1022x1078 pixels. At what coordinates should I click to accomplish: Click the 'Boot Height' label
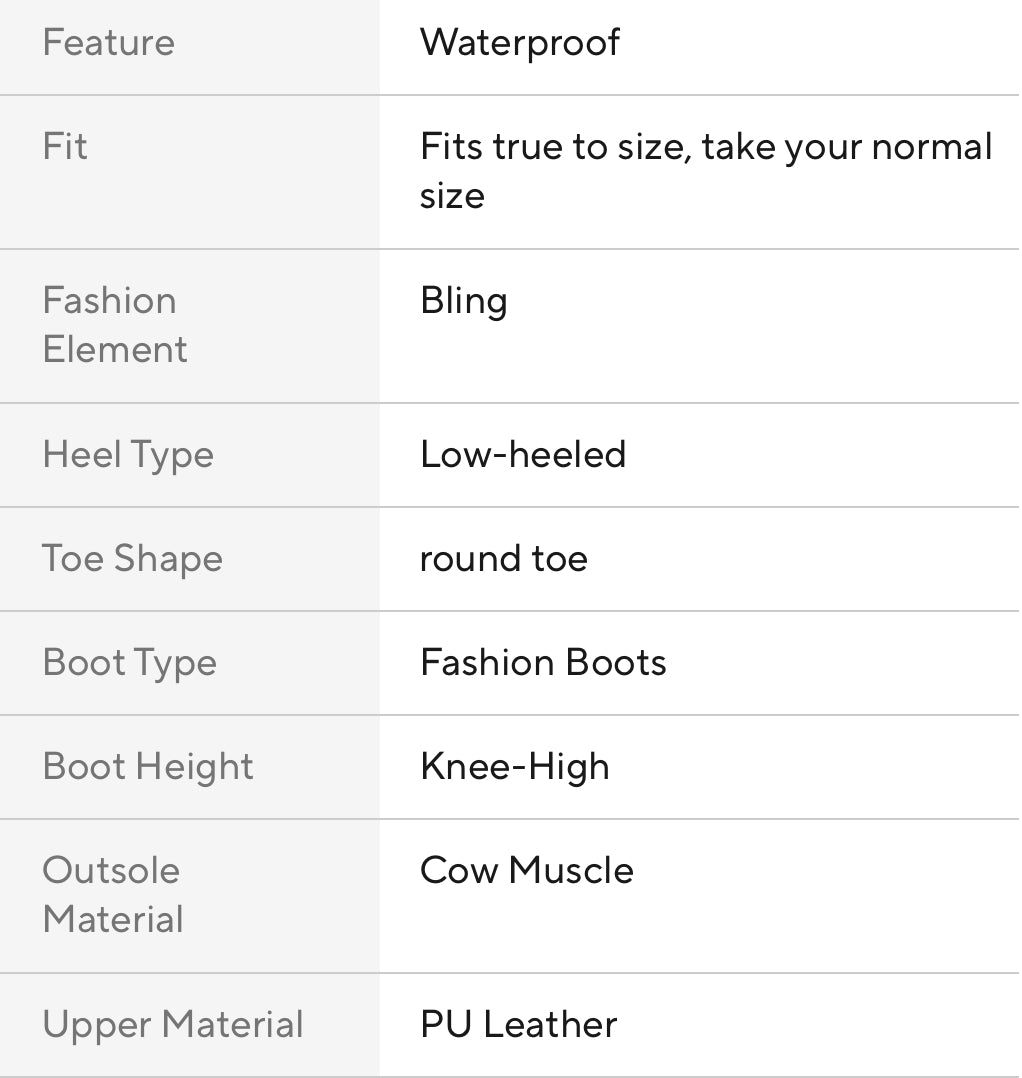click(x=148, y=767)
